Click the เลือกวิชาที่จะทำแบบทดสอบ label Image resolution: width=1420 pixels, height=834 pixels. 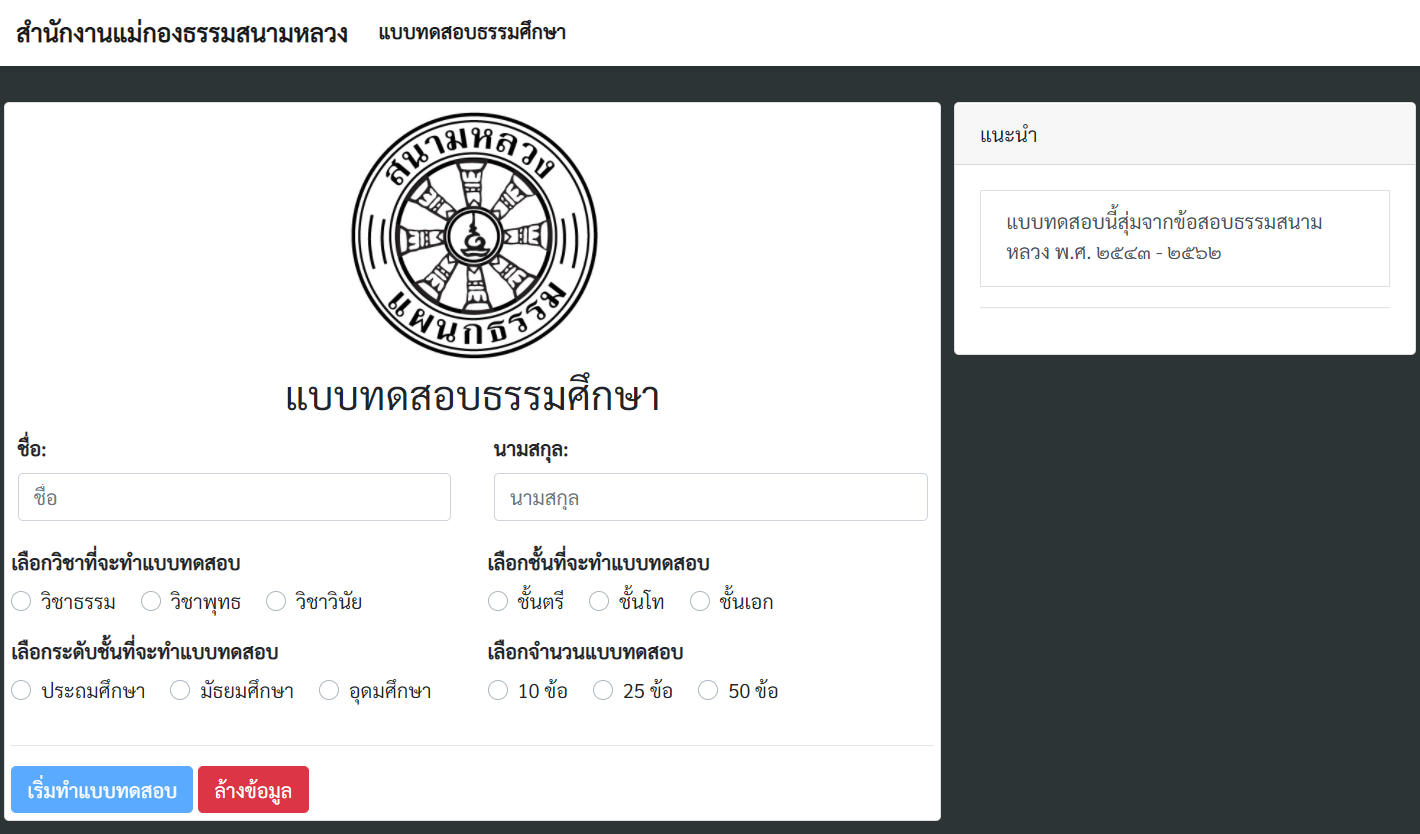[x=126, y=563]
